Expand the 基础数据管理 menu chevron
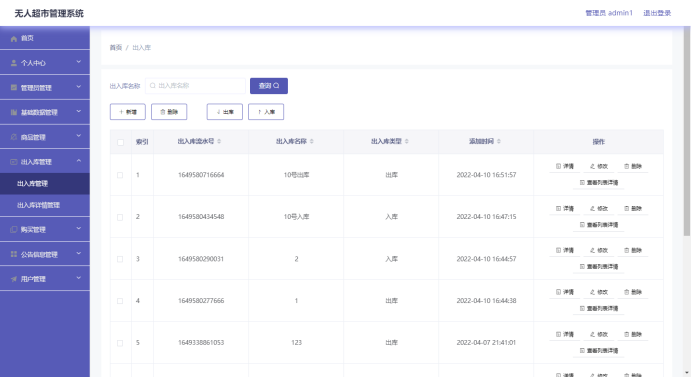 (x=79, y=111)
